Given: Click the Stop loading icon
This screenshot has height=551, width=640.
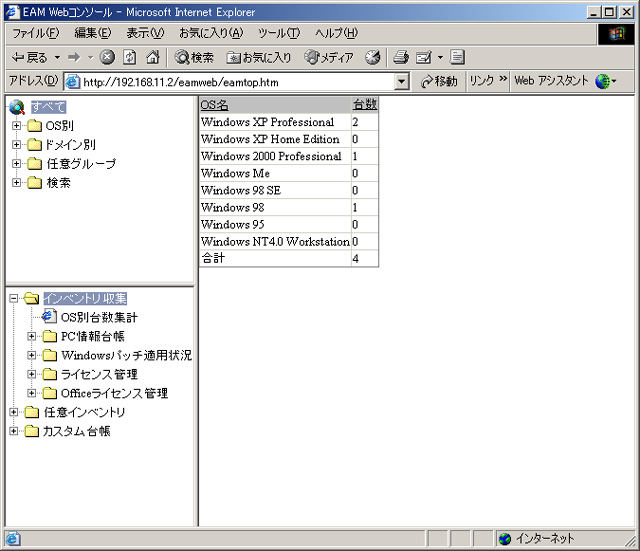Looking at the screenshot, I should (107, 58).
